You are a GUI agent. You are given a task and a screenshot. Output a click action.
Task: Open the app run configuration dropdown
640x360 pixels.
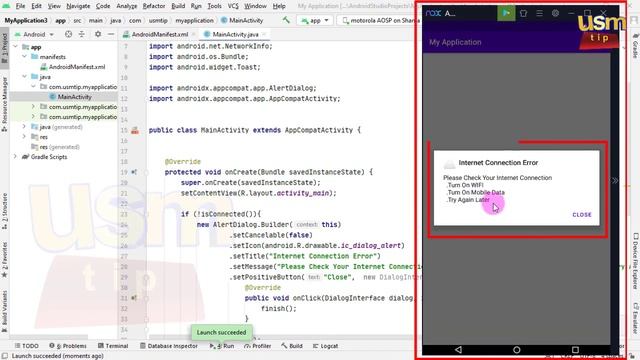pyautogui.click(x=315, y=20)
